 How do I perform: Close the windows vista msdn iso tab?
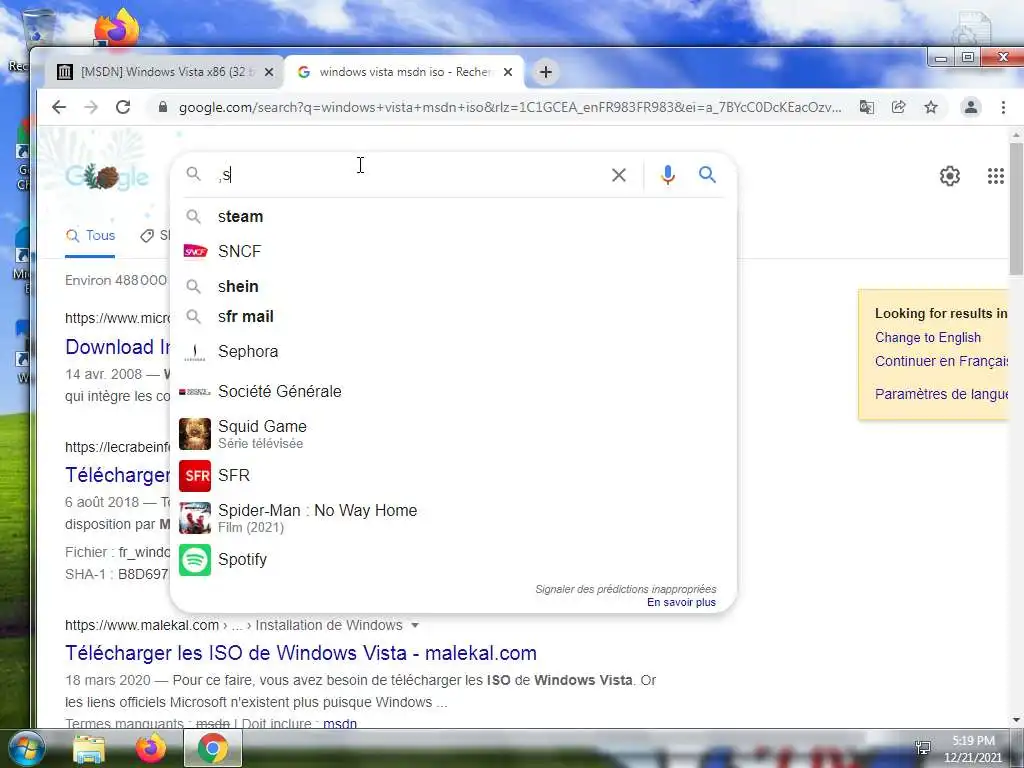coord(507,72)
